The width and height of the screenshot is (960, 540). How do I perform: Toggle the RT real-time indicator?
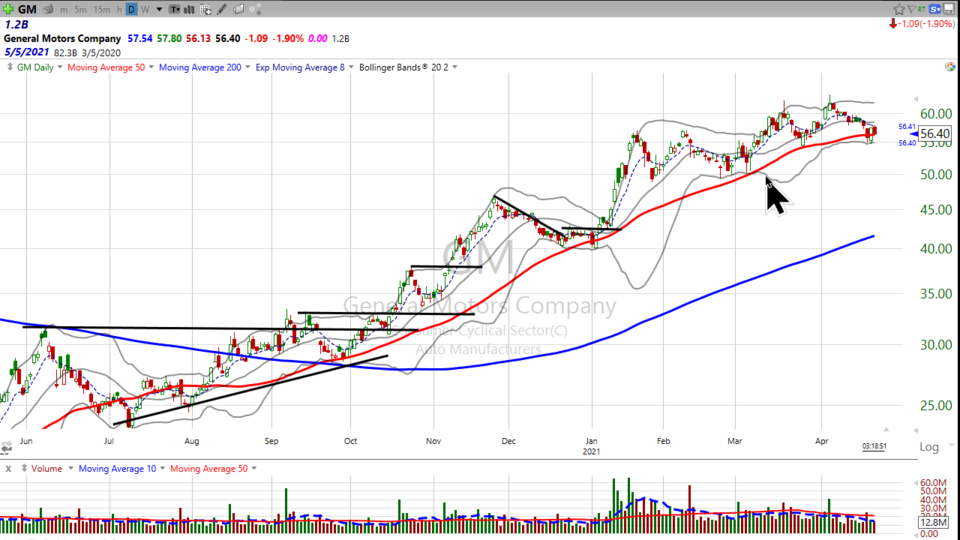coord(922,9)
